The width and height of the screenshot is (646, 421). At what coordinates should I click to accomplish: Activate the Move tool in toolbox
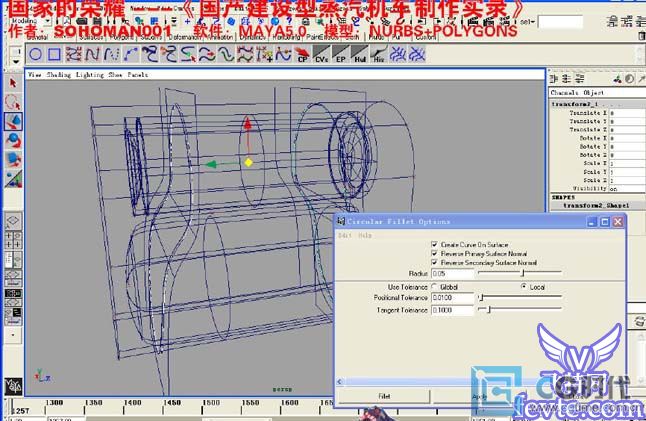[x=13, y=122]
